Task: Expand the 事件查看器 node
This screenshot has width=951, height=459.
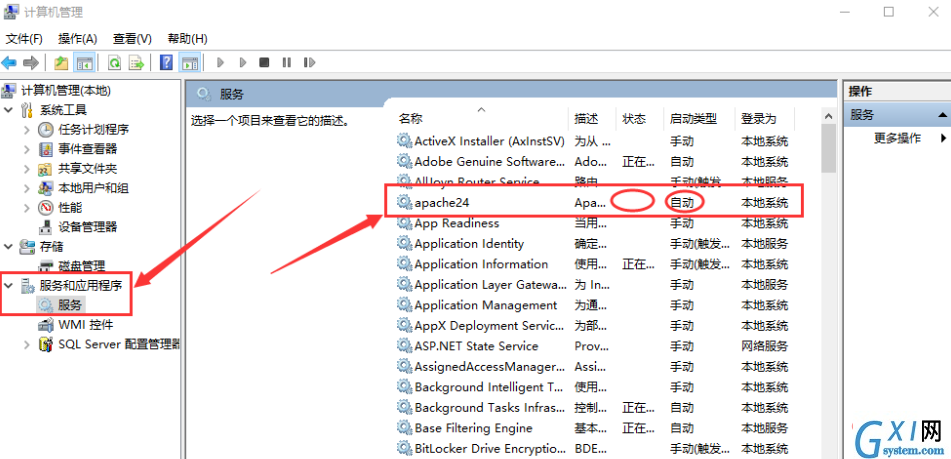Action: 27,149
